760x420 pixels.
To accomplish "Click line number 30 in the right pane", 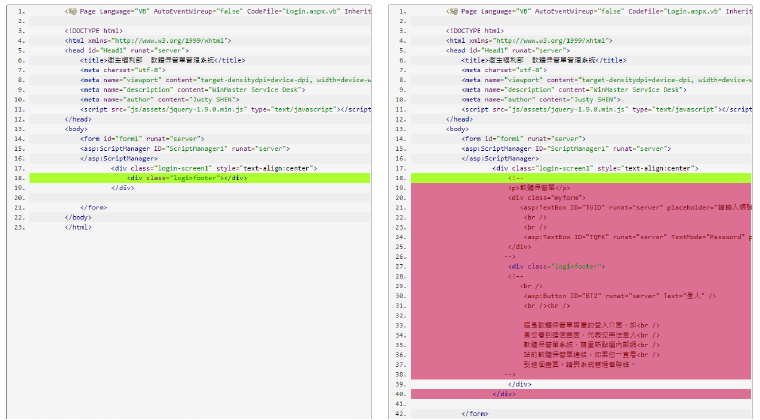I will click(x=400, y=296).
